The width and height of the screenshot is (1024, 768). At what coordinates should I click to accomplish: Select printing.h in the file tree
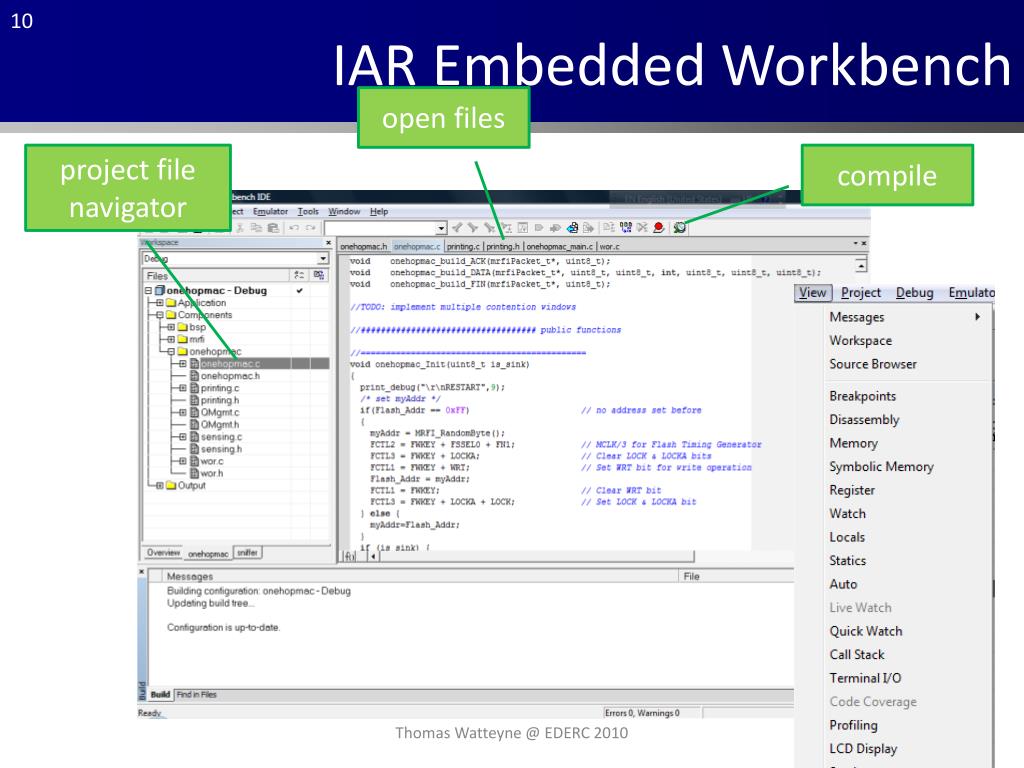[219, 400]
